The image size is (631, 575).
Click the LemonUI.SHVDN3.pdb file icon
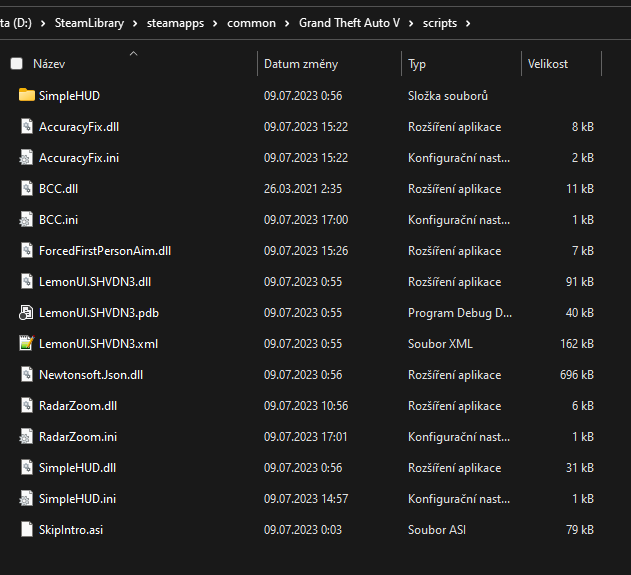pos(27,312)
